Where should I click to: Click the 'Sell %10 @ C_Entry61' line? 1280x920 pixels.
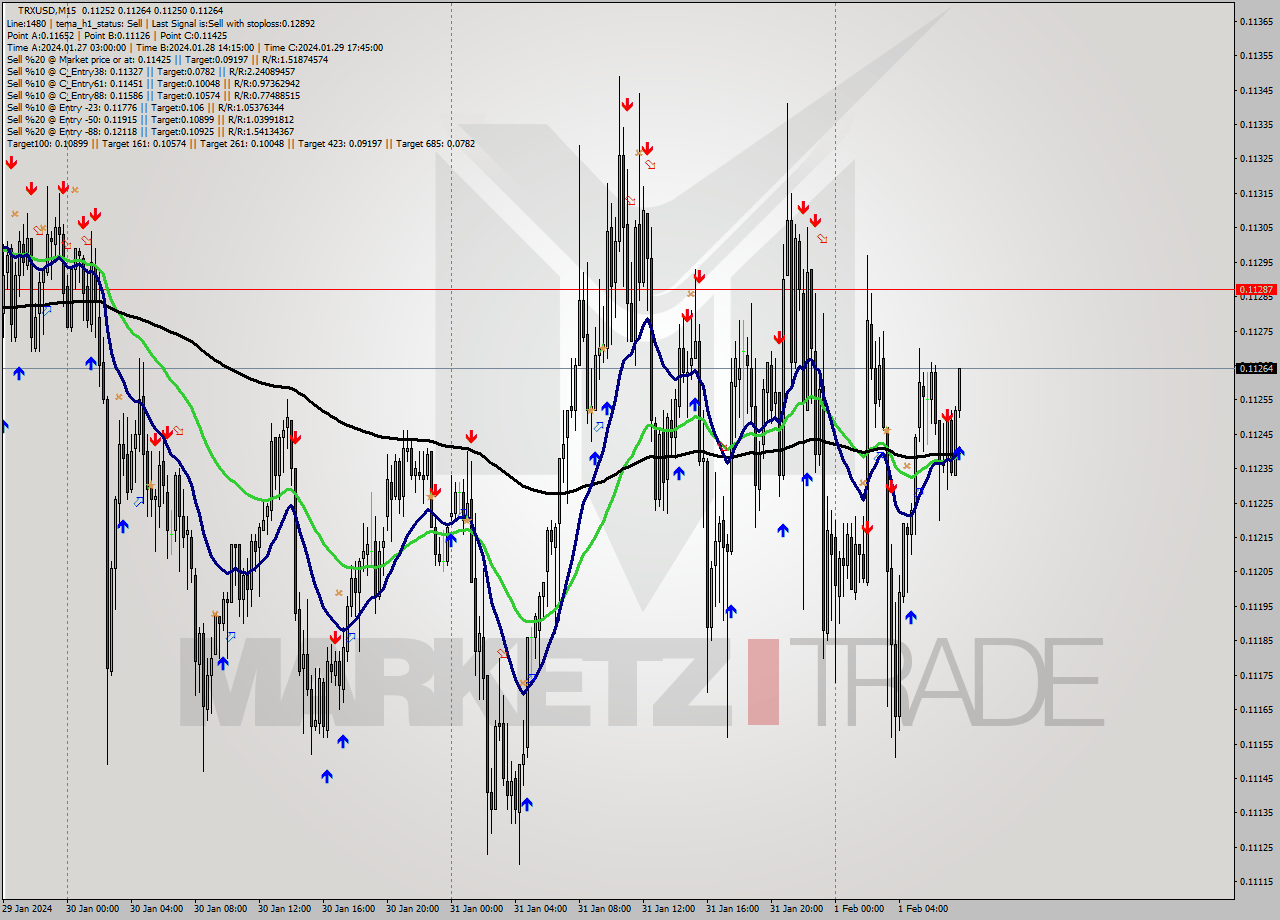tap(153, 83)
